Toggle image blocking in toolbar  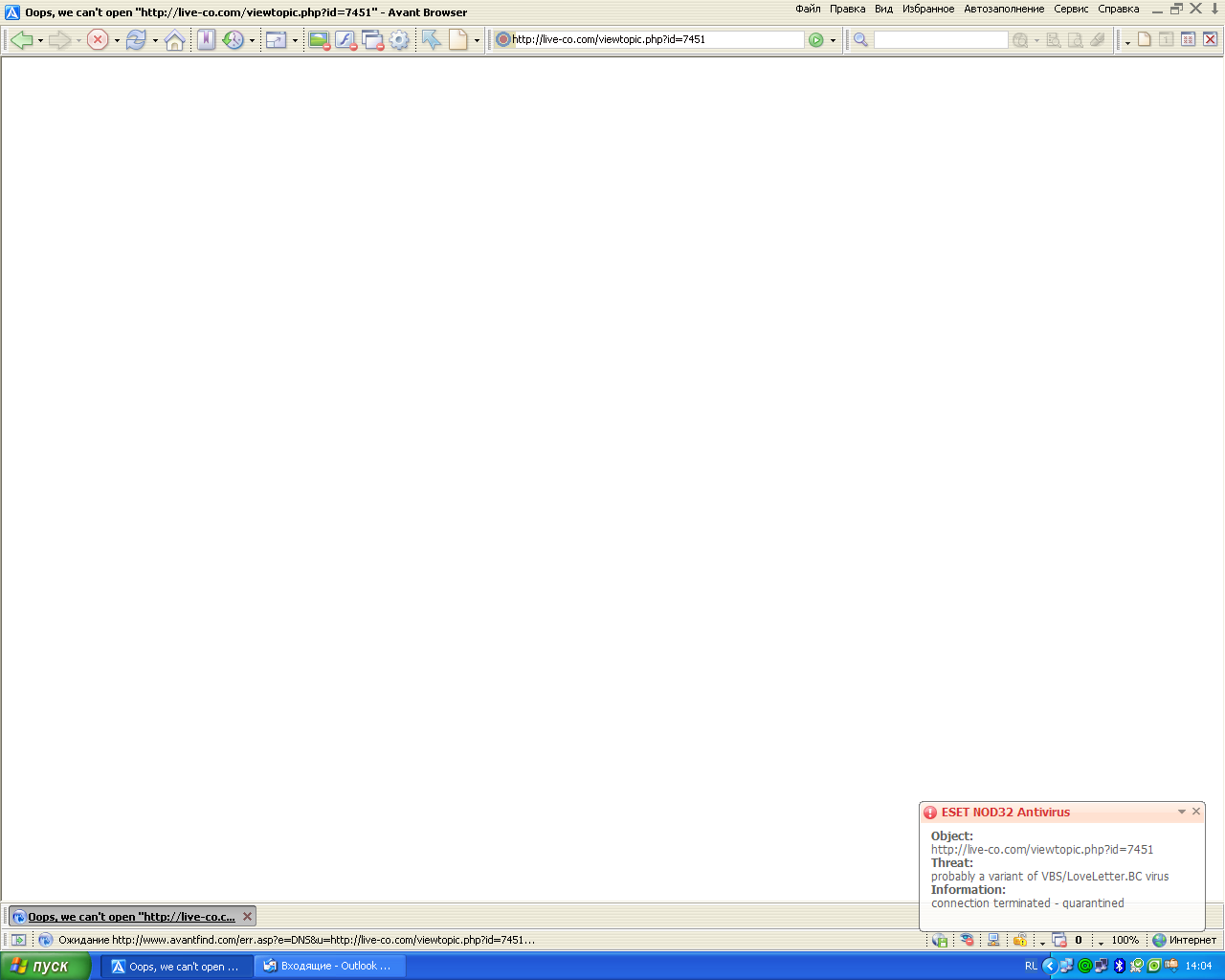(x=319, y=40)
